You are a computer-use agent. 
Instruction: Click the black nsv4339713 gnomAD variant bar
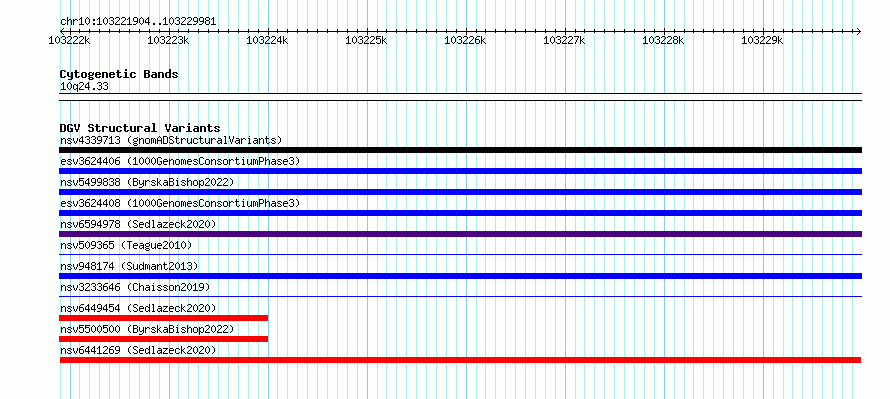pyautogui.click(x=460, y=150)
